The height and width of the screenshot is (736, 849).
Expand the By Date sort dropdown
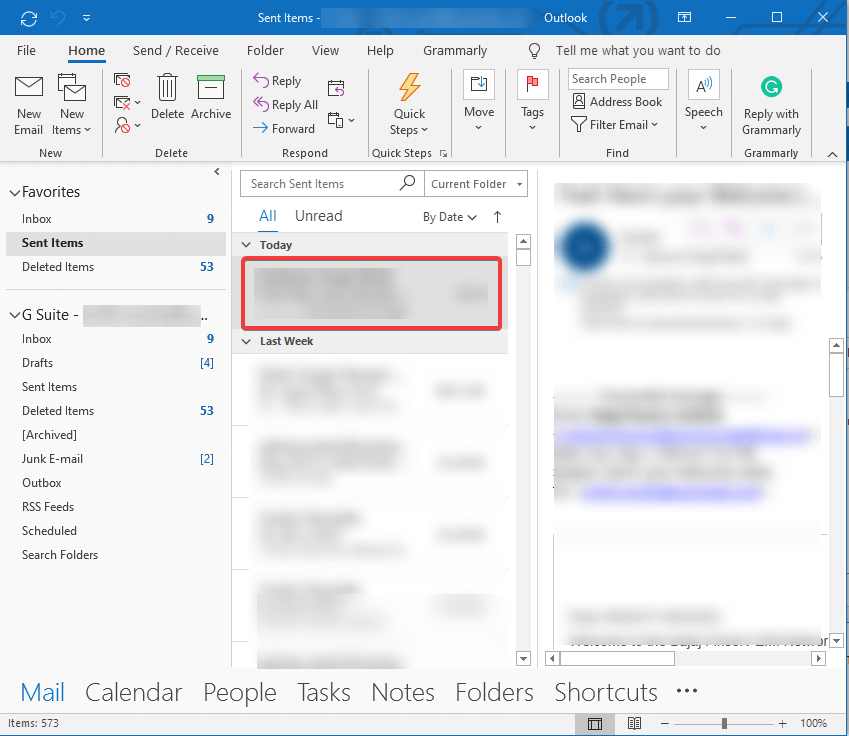(x=449, y=217)
